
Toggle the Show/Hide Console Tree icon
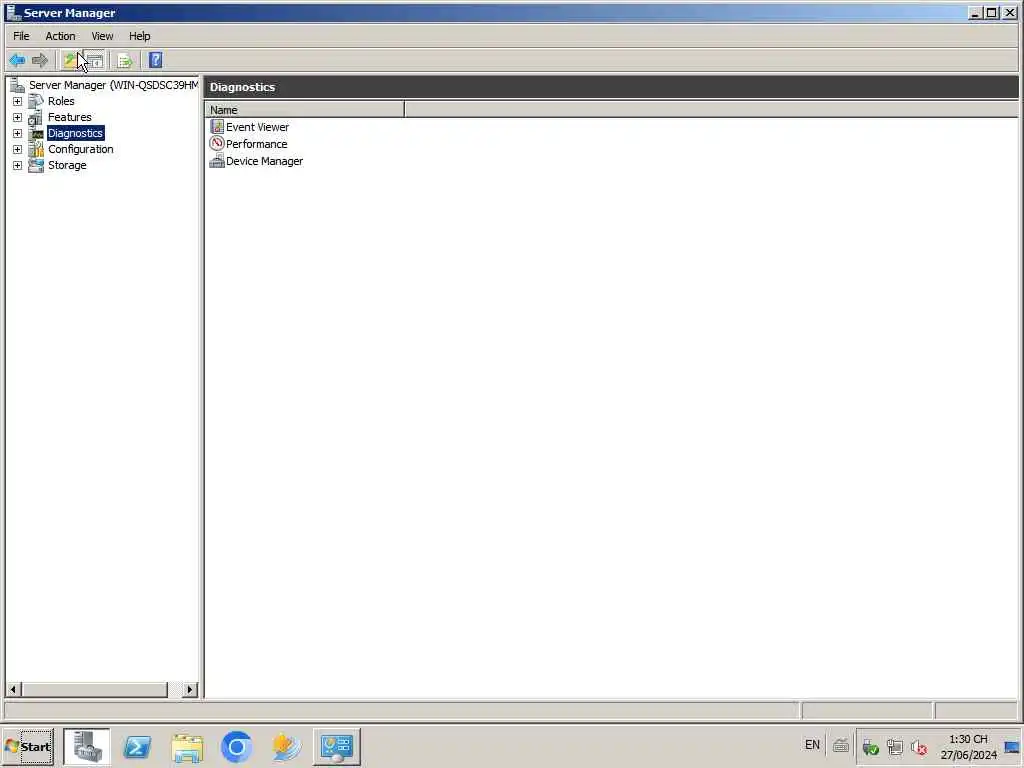tap(95, 61)
